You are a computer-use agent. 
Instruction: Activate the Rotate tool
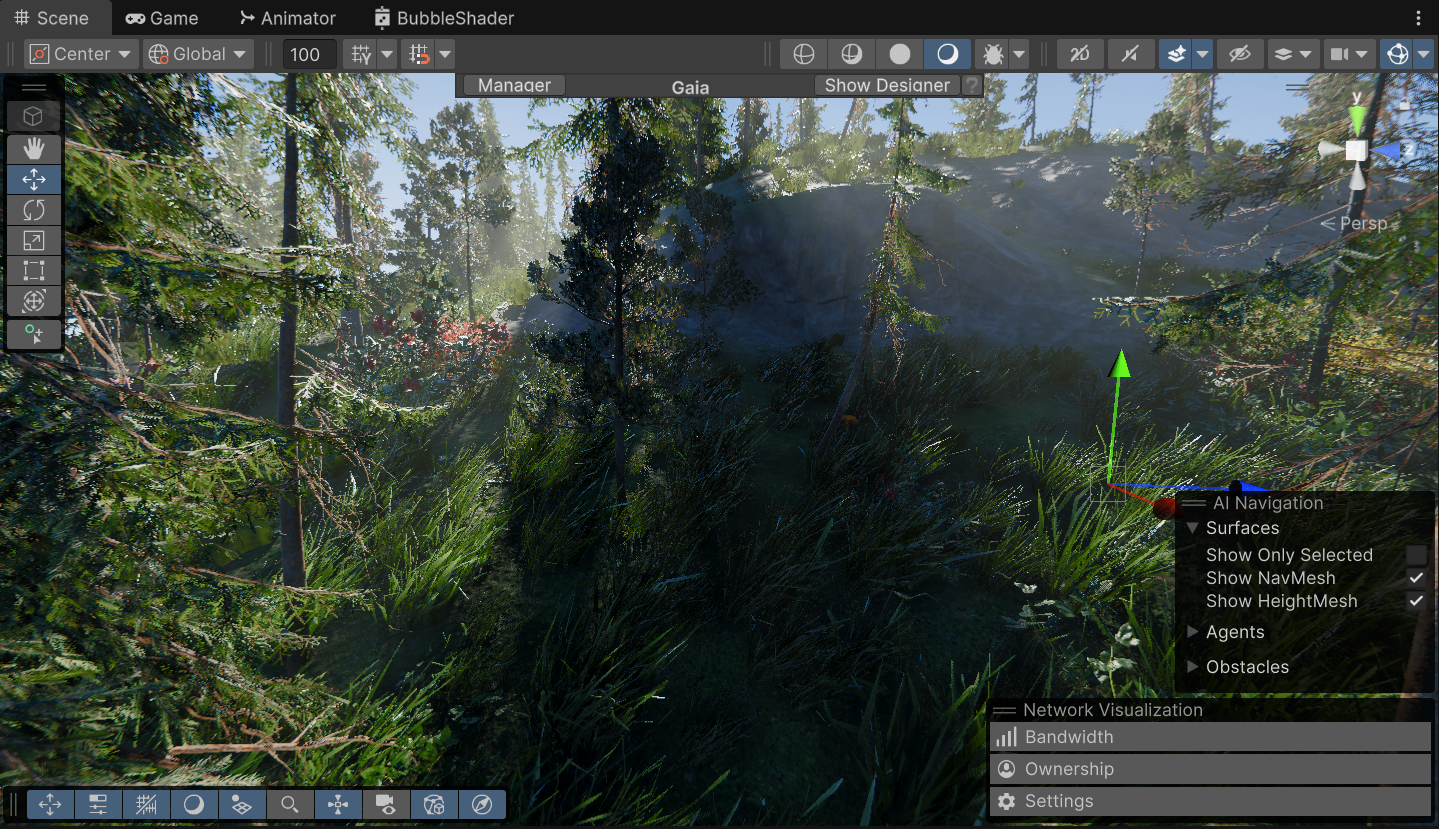(x=33, y=209)
